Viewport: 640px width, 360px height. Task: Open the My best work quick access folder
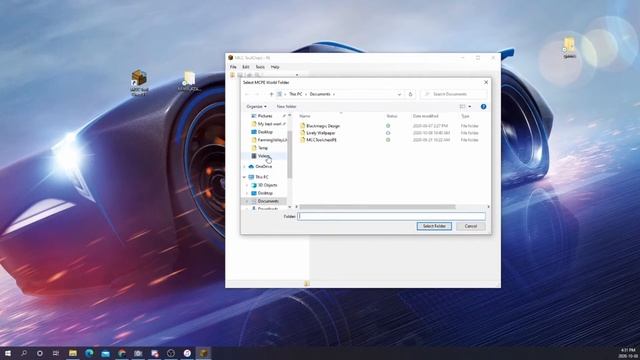tap(269, 124)
